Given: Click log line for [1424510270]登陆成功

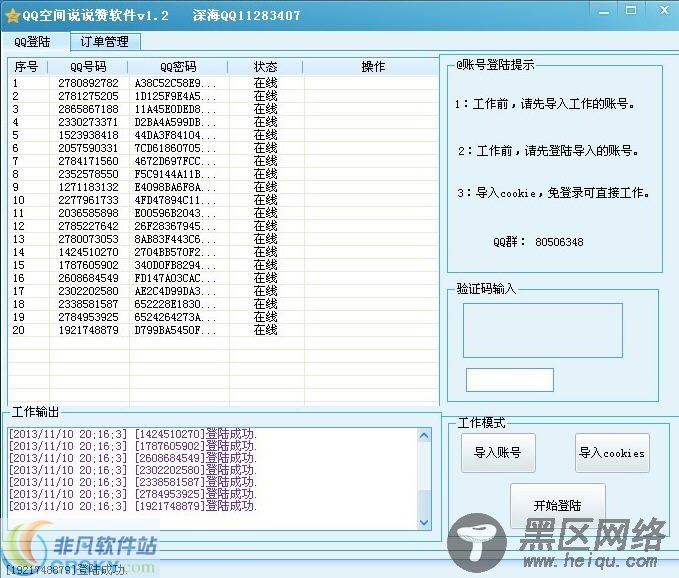Looking at the screenshot, I should [x=133, y=434].
